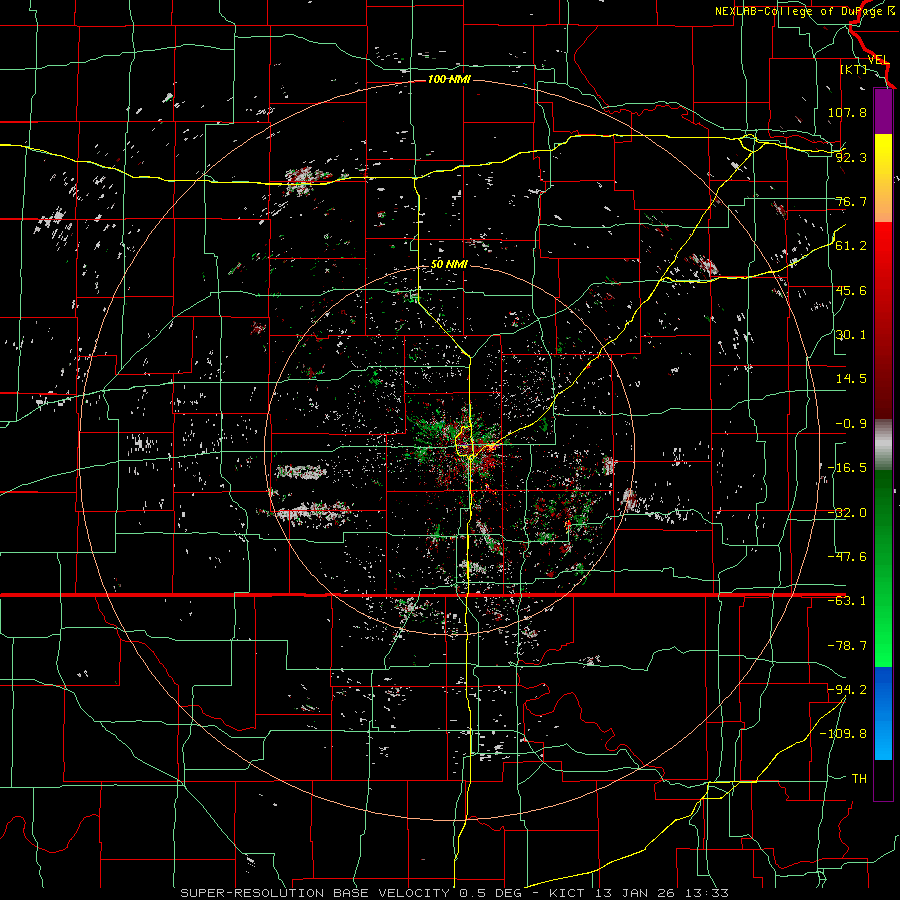Select the [KT] units label
The image size is (900, 900).
point(854,69)
